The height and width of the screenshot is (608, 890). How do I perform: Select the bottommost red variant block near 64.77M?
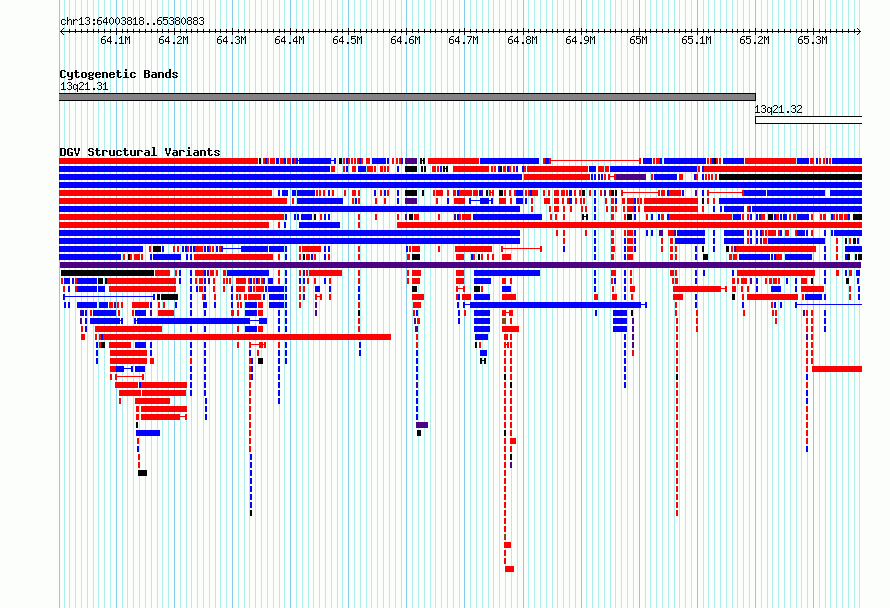click(510, 569)
